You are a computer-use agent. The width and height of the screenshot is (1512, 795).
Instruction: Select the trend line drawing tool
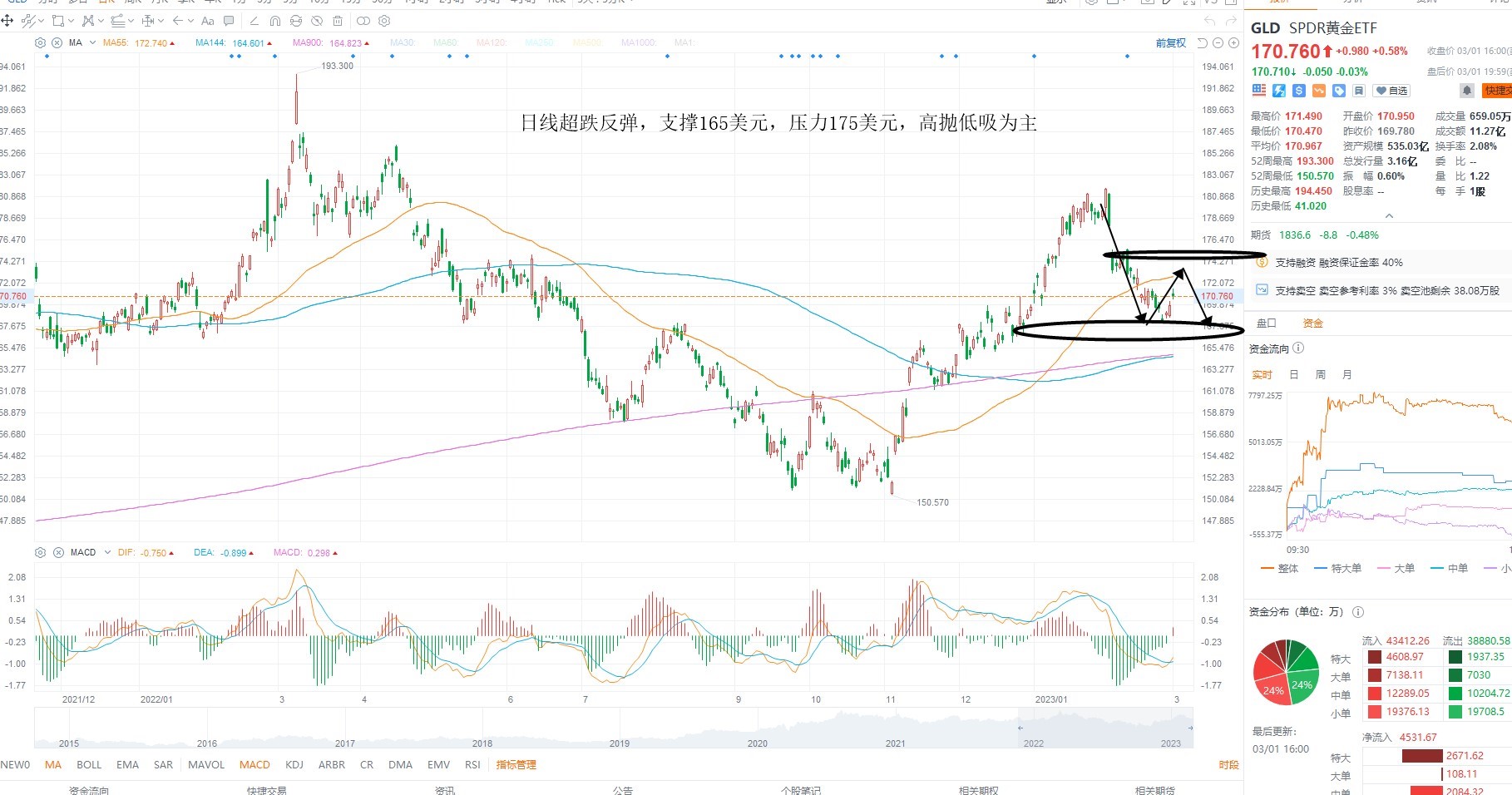(x=28, y=21)
